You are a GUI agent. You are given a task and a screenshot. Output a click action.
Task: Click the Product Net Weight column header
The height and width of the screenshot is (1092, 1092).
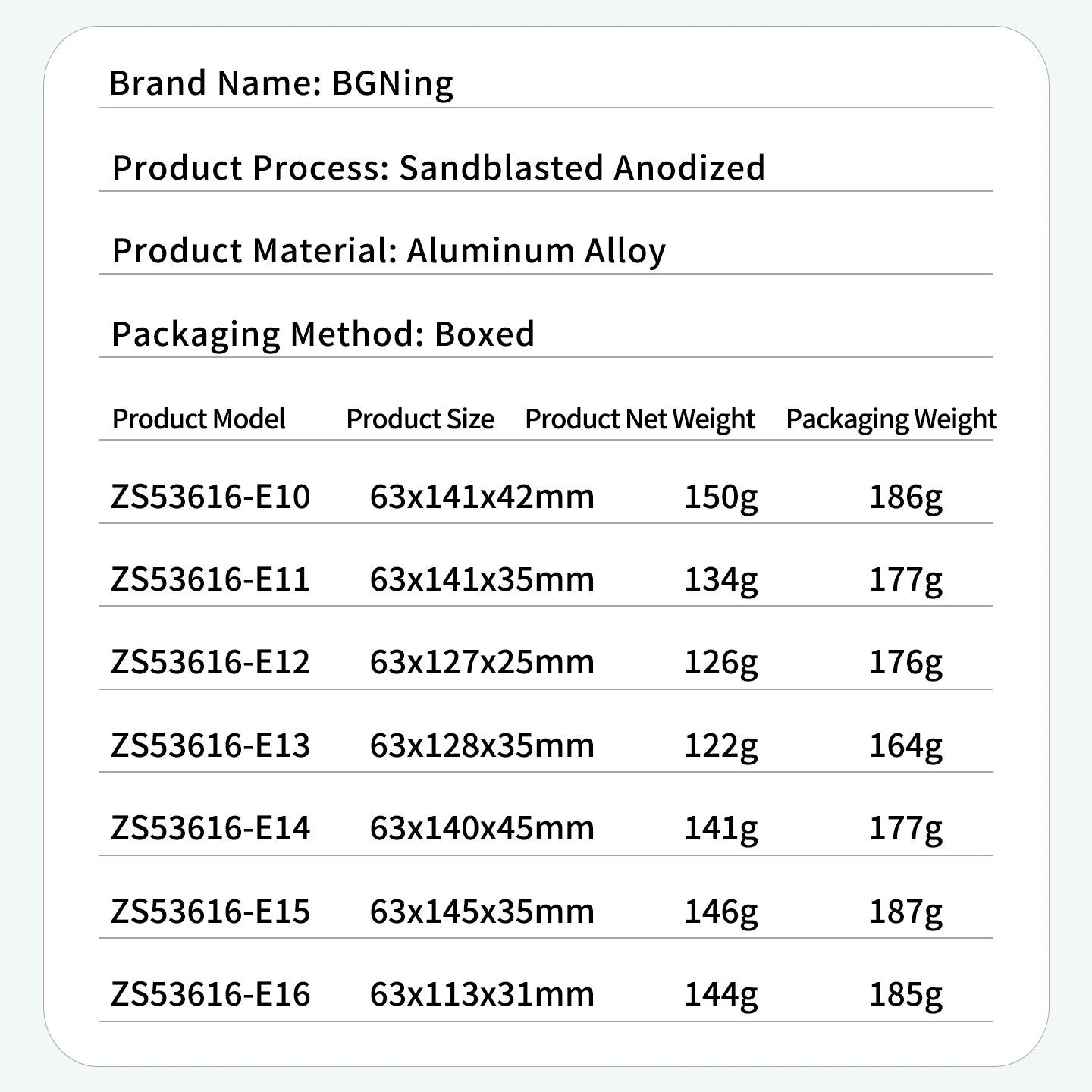coord(640,419)
